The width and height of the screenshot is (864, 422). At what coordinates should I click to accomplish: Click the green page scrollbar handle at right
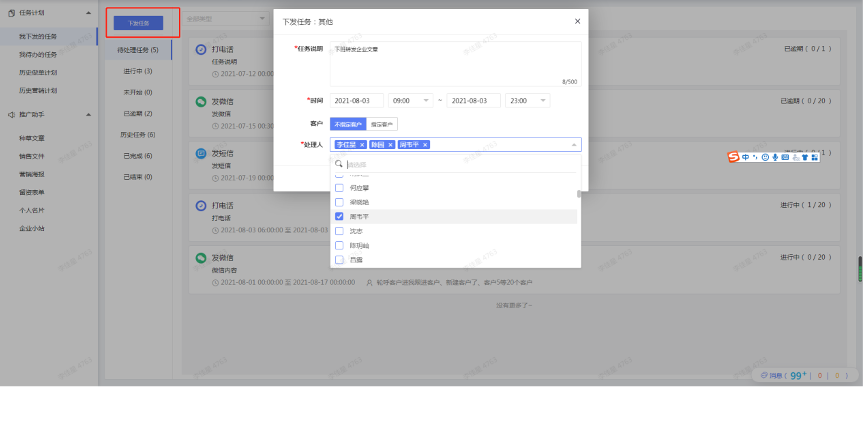click(x=860, y=269)
